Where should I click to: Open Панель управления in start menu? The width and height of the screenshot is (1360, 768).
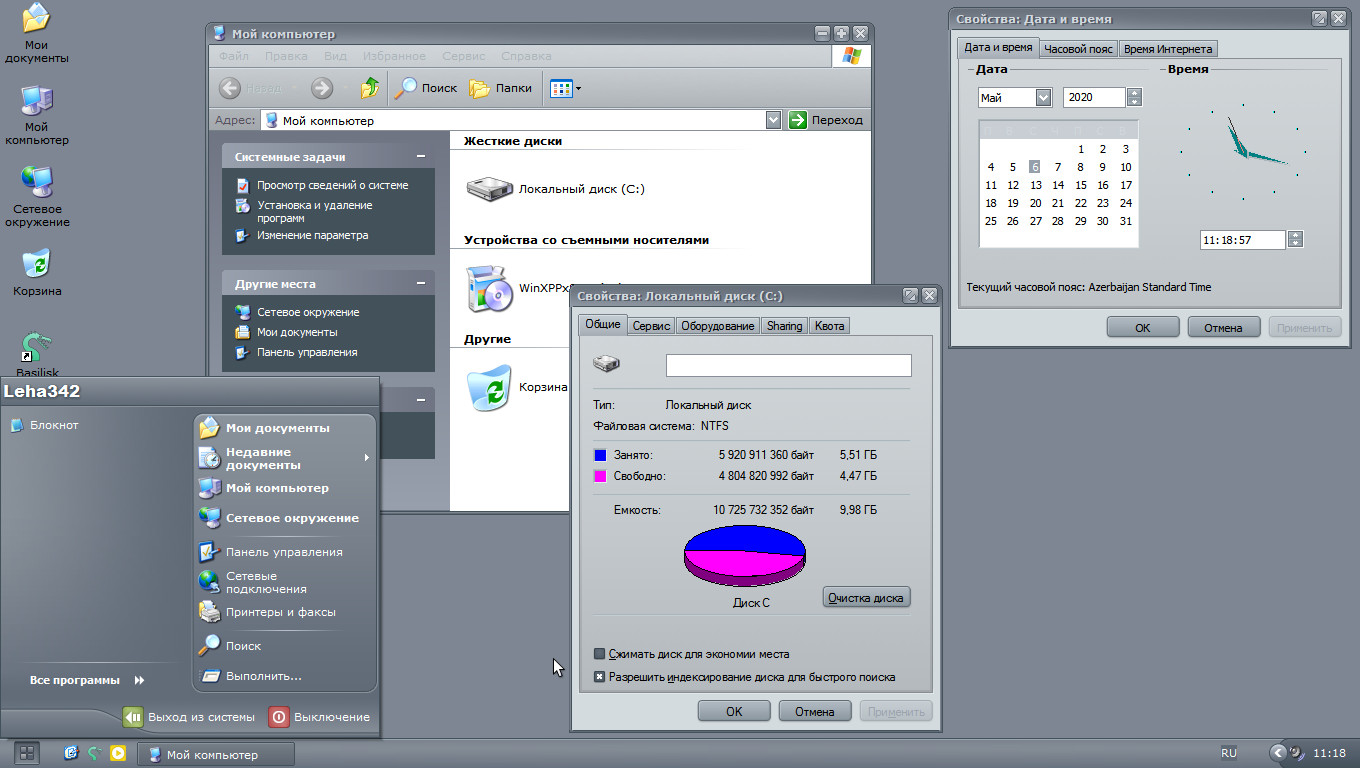click(x=284, y=552)
